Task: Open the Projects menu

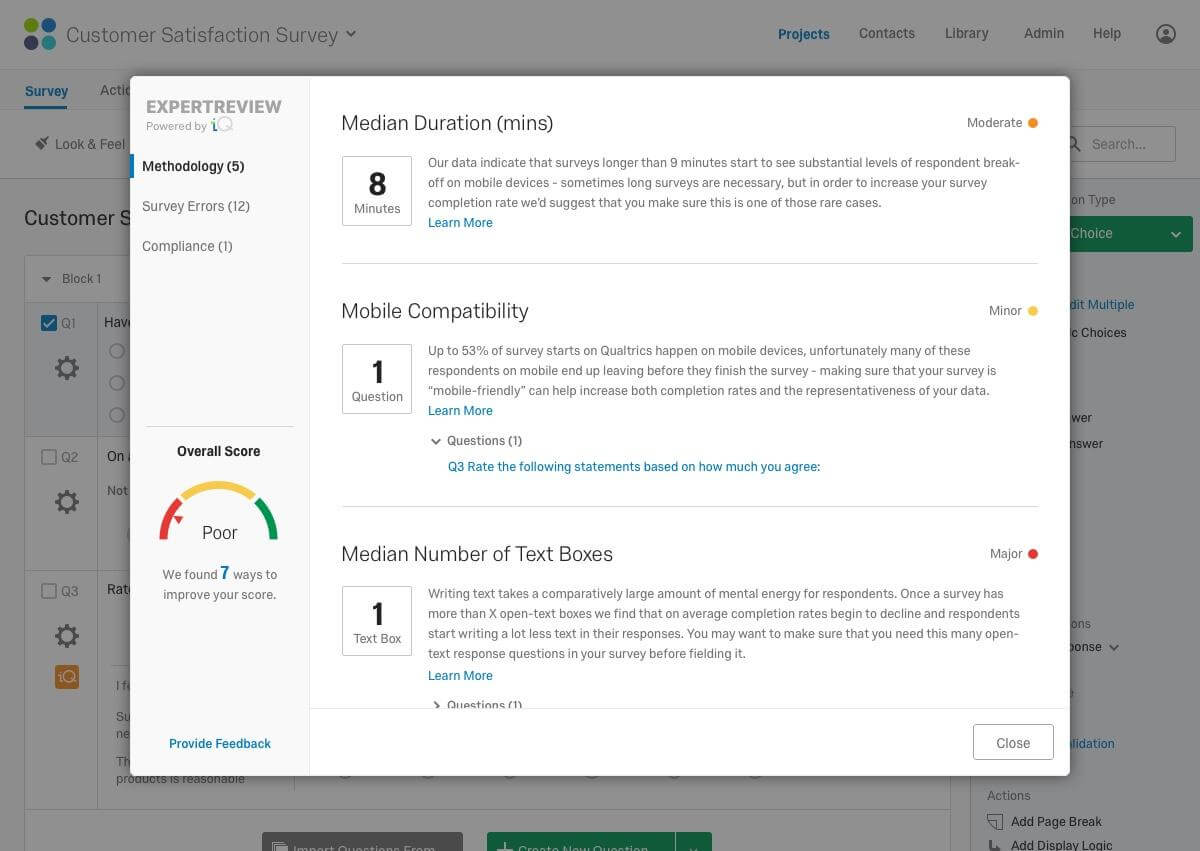Action: tap(804, 34)
